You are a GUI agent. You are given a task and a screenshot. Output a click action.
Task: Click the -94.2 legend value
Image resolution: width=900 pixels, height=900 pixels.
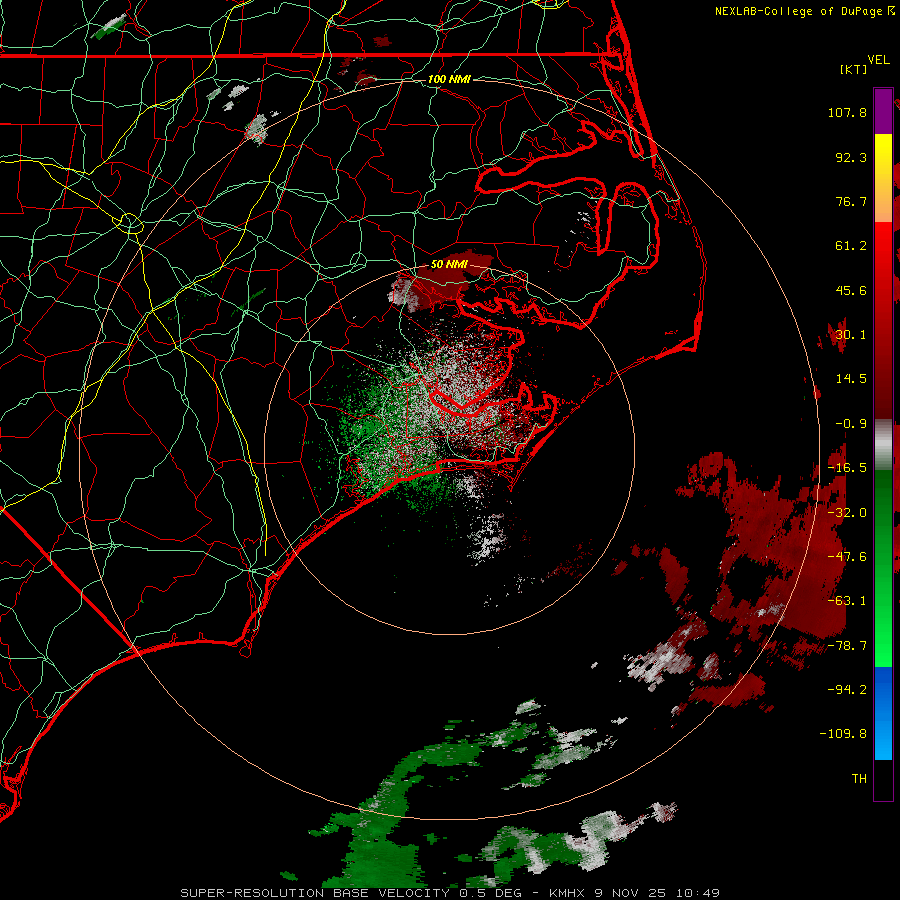847,690
